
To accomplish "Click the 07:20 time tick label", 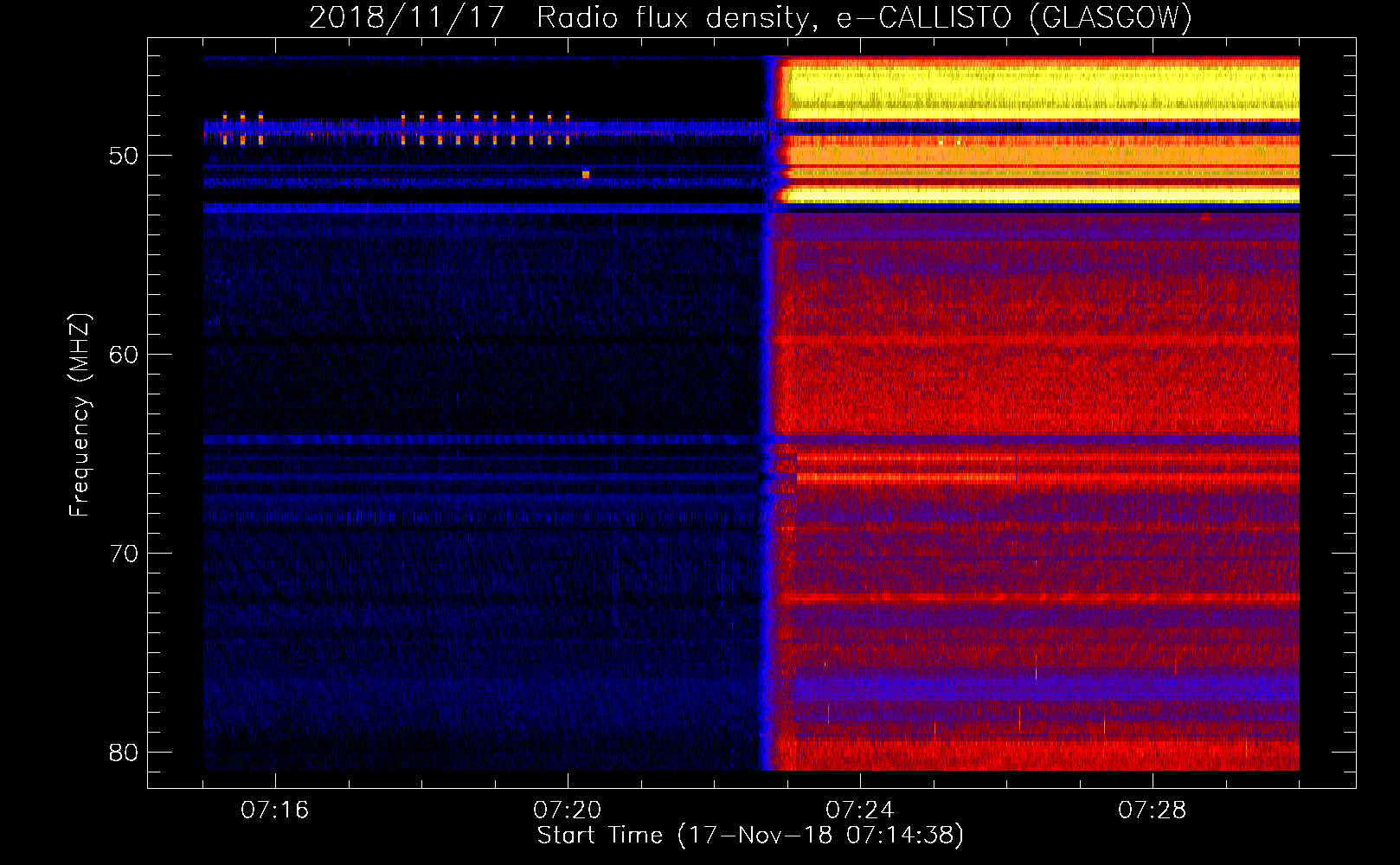I will (567, 810).
